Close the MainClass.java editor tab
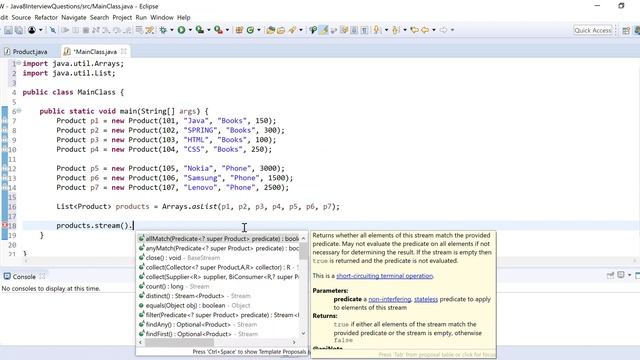Screen dimensions: 640x360 pos(124,51)
